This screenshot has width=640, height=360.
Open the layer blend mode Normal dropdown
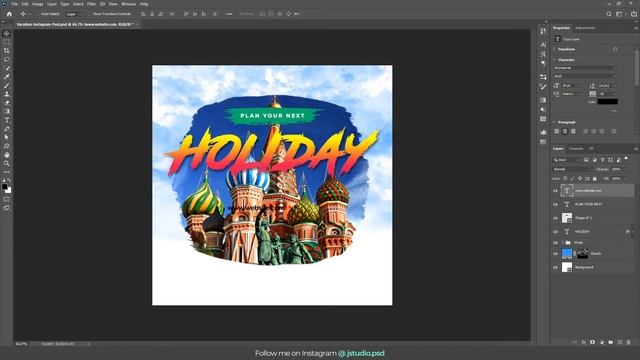tap(572, 169)
